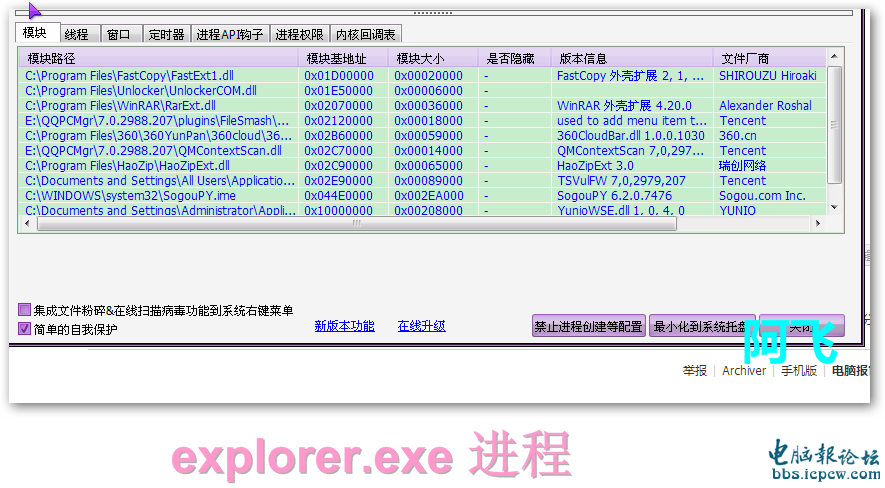Screen dimensions: 885x488
Task: Click the module list scroll-down arrow
Action: (834, 207)
